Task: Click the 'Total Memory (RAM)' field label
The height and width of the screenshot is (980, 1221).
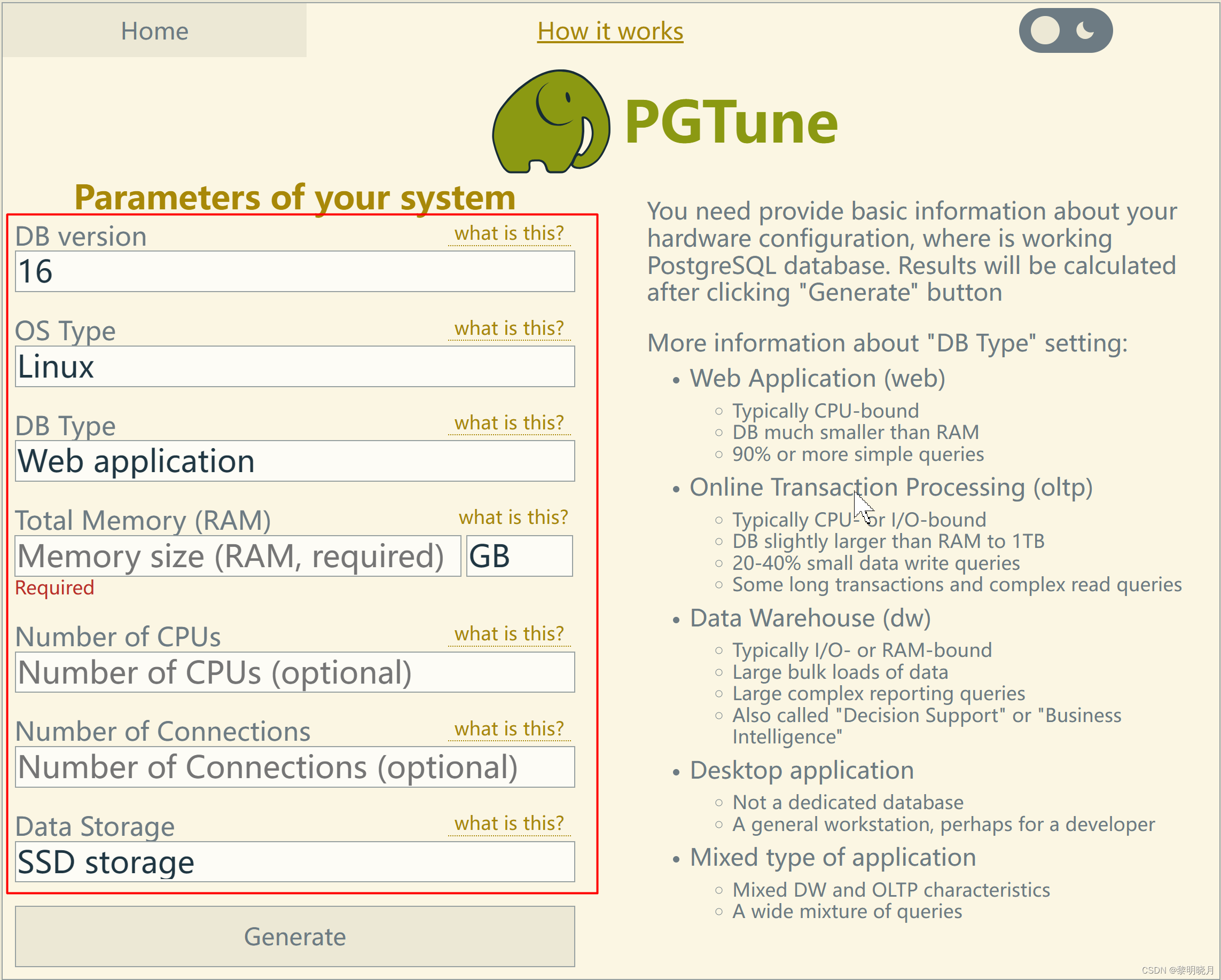Action: pyautogui.click(x=143, y=521)
